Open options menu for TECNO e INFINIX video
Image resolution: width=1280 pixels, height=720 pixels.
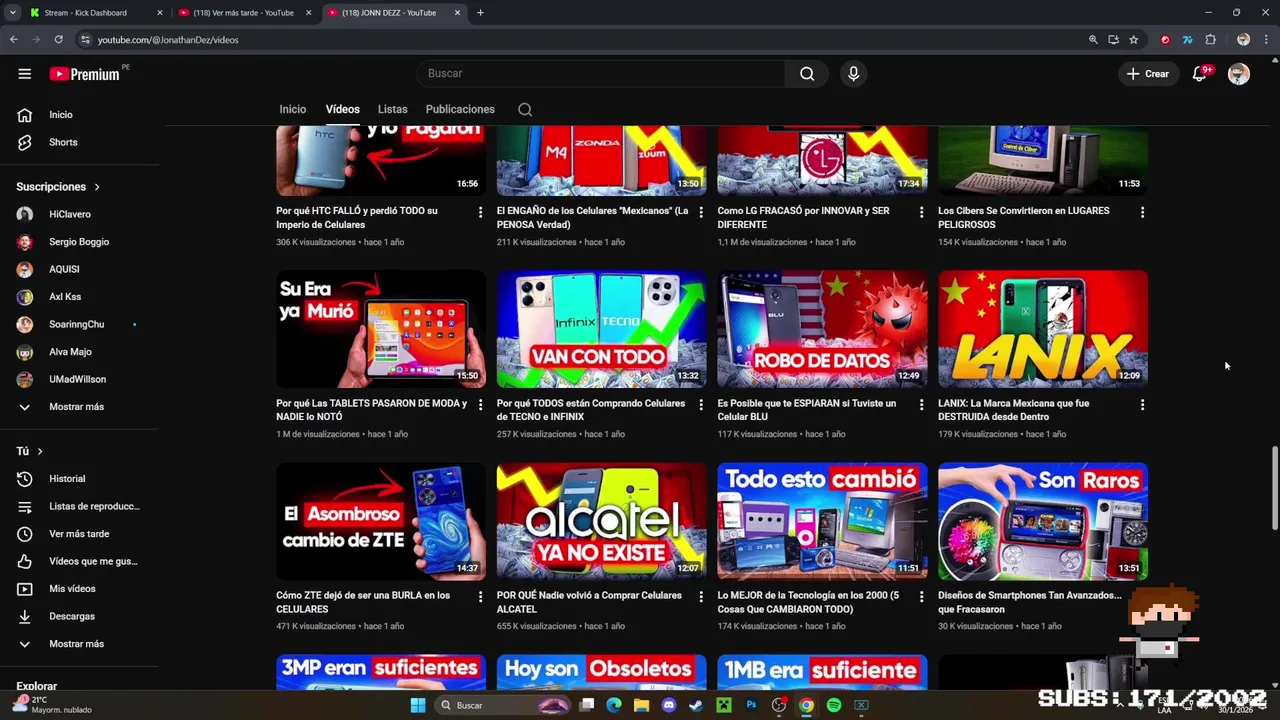(700, 405)
